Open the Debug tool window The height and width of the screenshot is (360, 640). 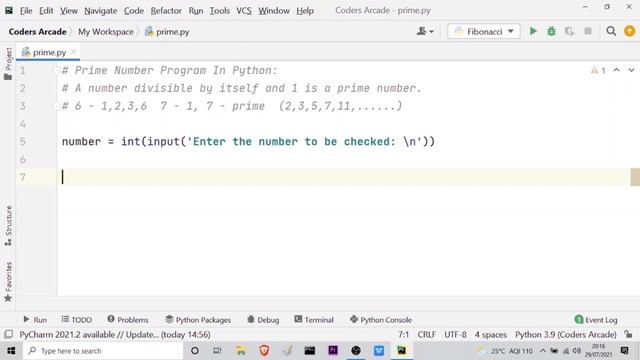click(x=263, y=320)
